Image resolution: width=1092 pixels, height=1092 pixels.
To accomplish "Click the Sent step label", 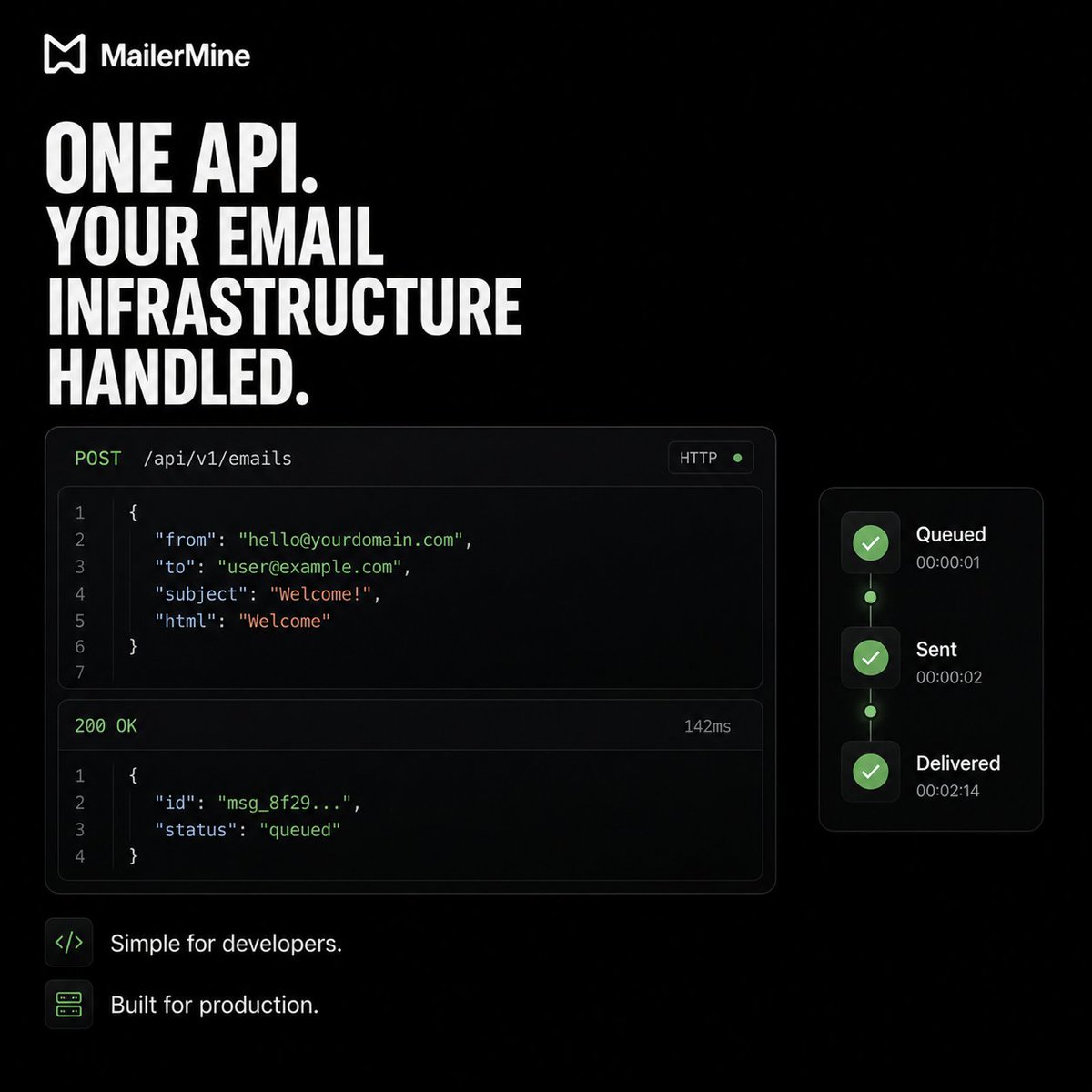I will (x=936, y=649).
